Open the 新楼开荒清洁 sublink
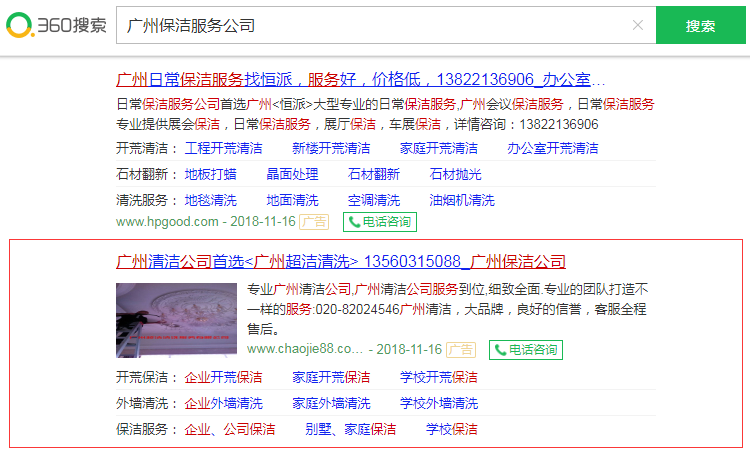Image resolution: width=750 pixels, height=456 pixels. (331, 148)
